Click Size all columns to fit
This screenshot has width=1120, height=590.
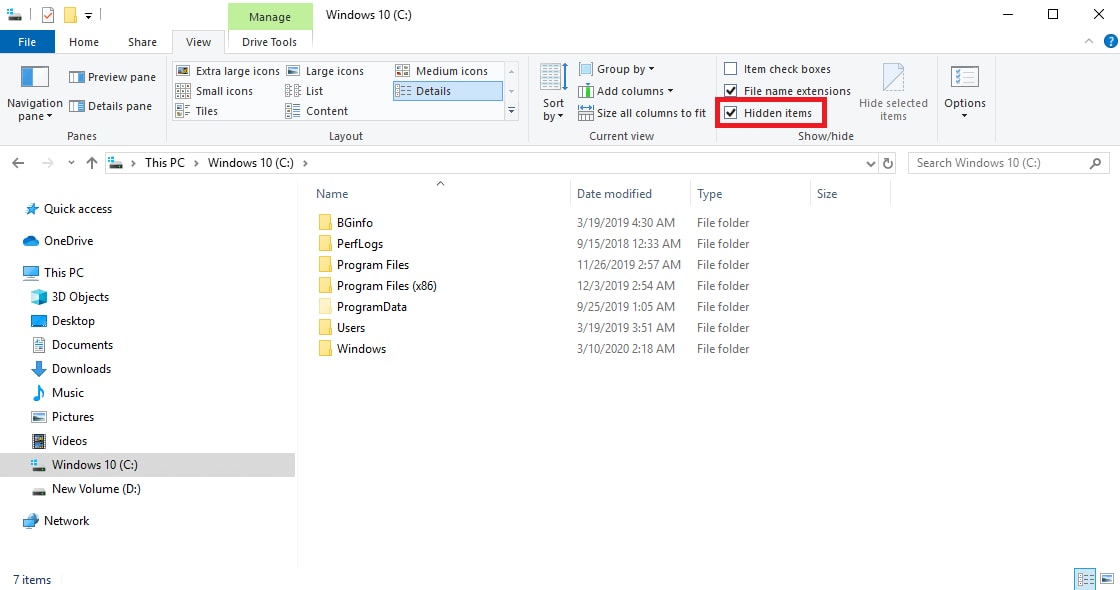click(648, 113)
